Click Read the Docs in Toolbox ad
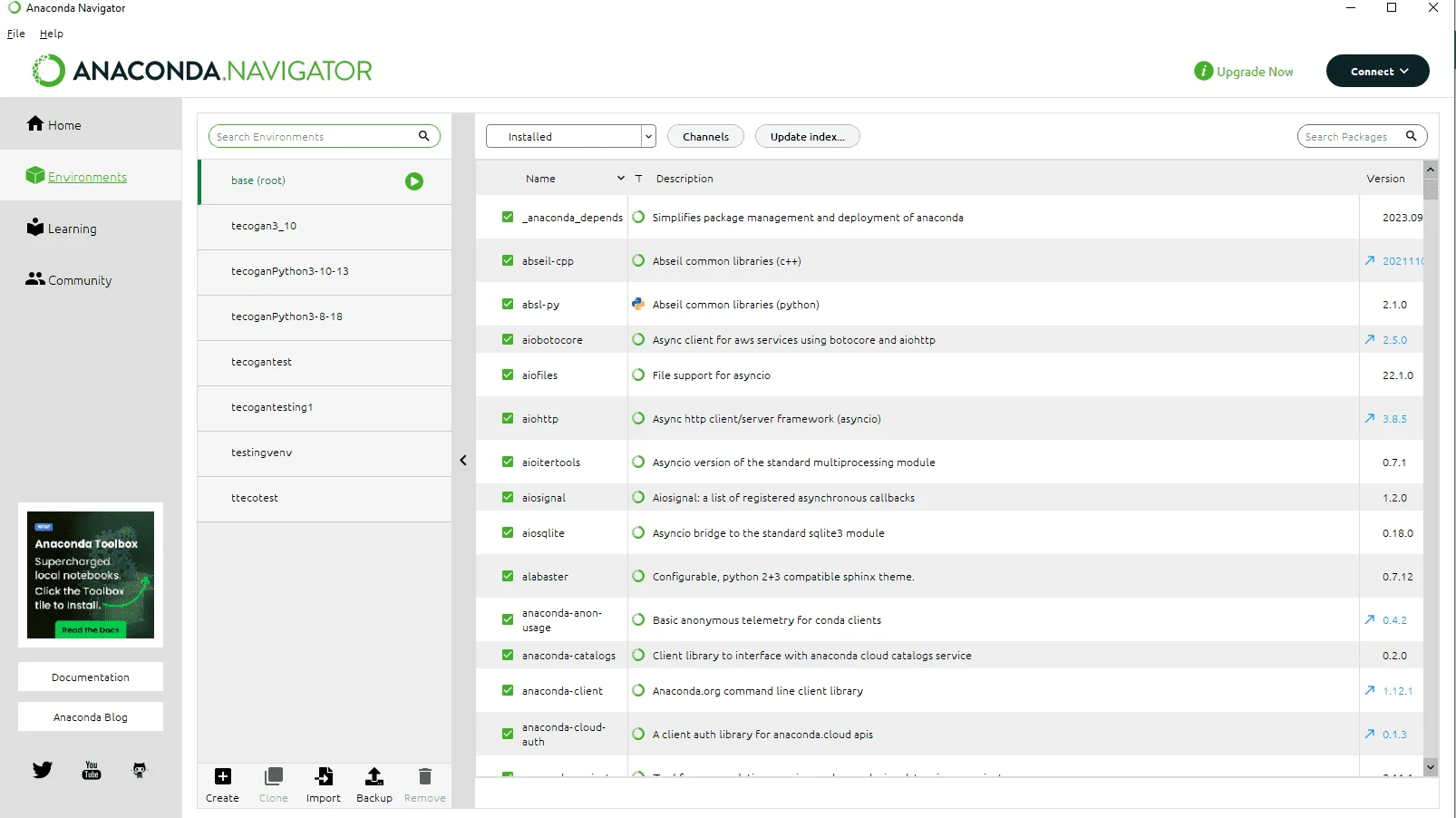The image size is (1456, 818). tap(91, 629)
